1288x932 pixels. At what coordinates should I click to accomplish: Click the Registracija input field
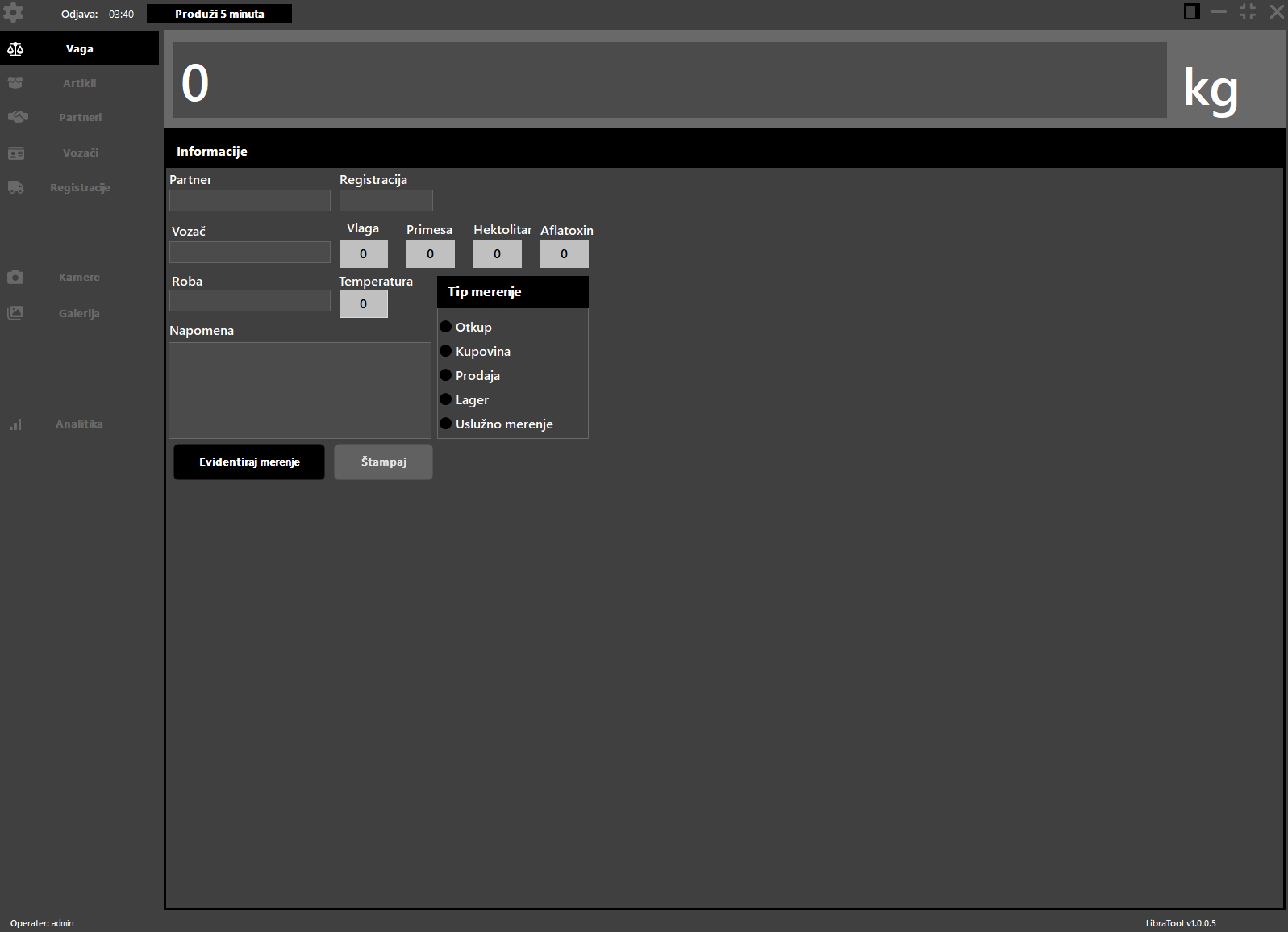pyautogui.click(x=386, y=200)
